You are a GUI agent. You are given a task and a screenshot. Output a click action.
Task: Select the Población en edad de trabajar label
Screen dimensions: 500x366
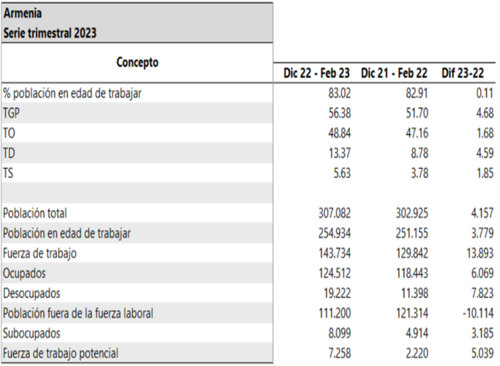(x=67, y=233)
